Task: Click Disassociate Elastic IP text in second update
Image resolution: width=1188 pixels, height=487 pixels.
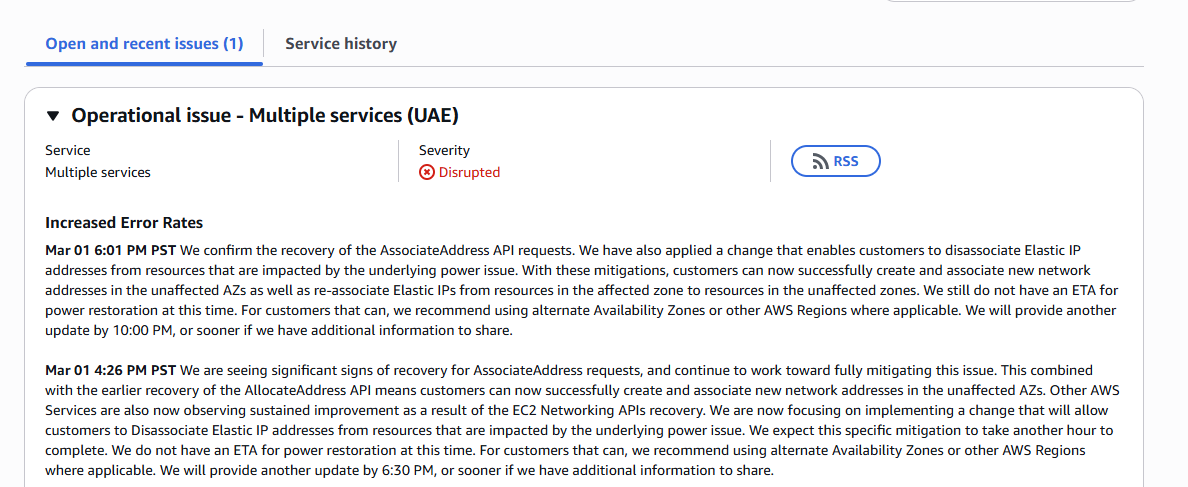Action: pos(193,431)
